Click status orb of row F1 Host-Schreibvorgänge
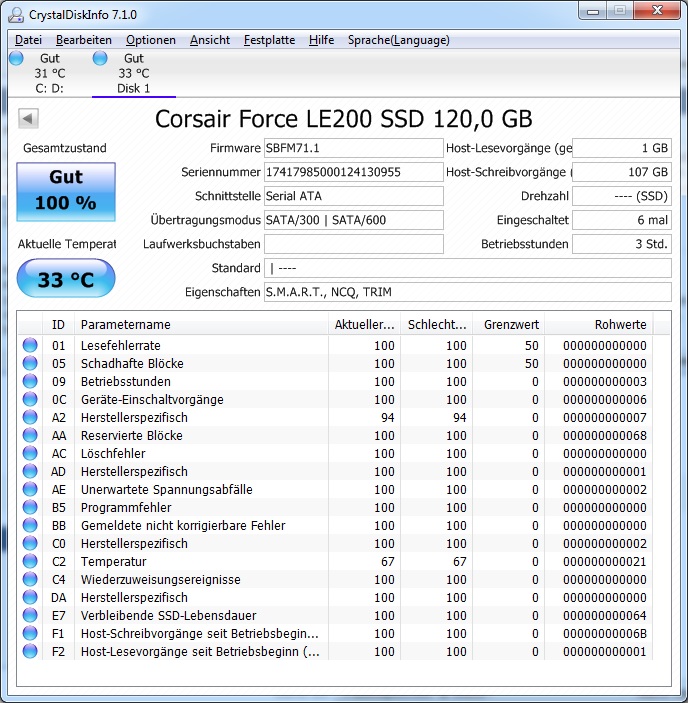 (x=30, y=633)
